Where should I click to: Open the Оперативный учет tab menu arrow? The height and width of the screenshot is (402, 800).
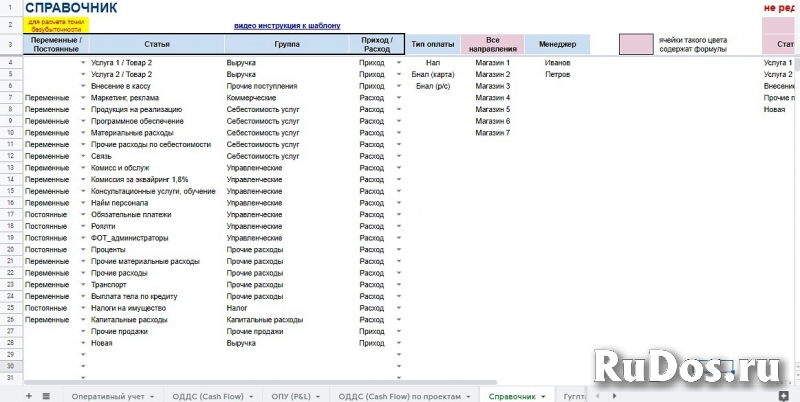[152, 397]
